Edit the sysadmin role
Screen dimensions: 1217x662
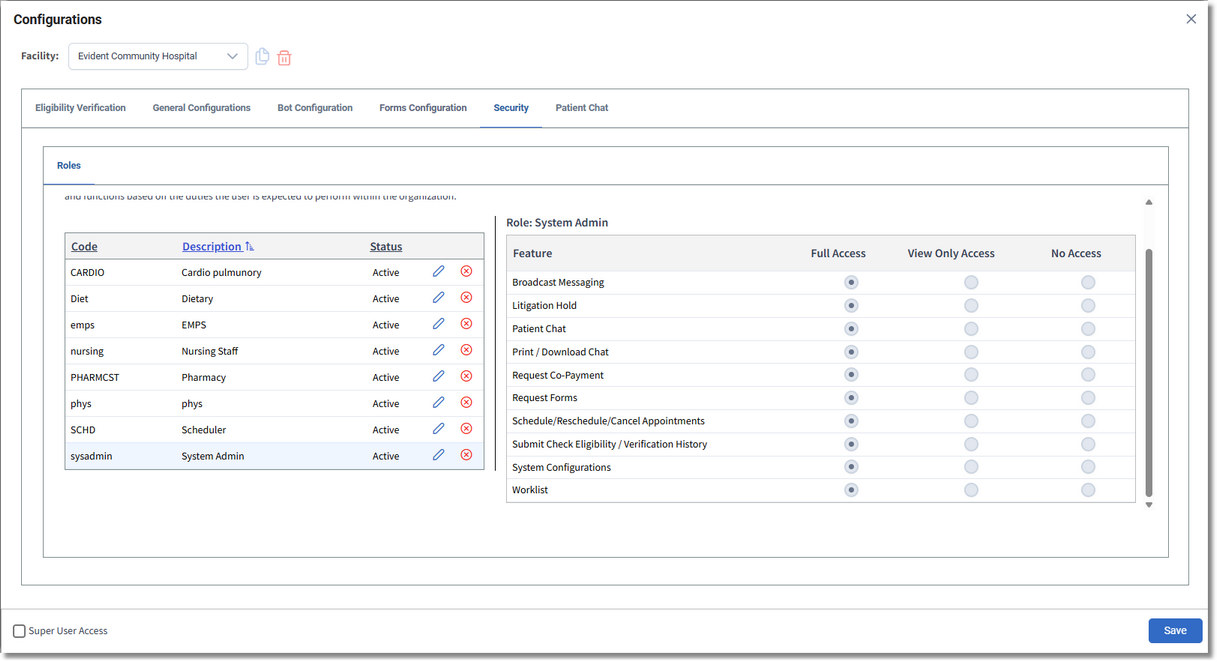tap(438, 455)
